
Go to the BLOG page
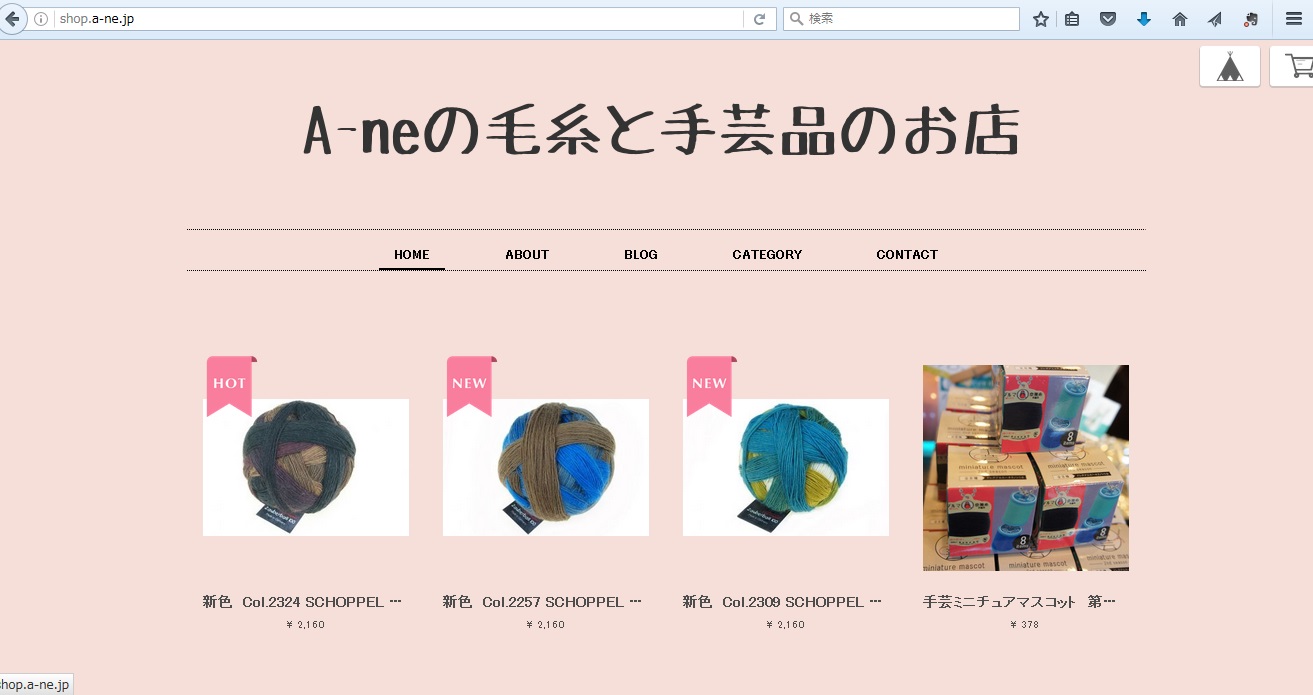[x=641, y=255]
